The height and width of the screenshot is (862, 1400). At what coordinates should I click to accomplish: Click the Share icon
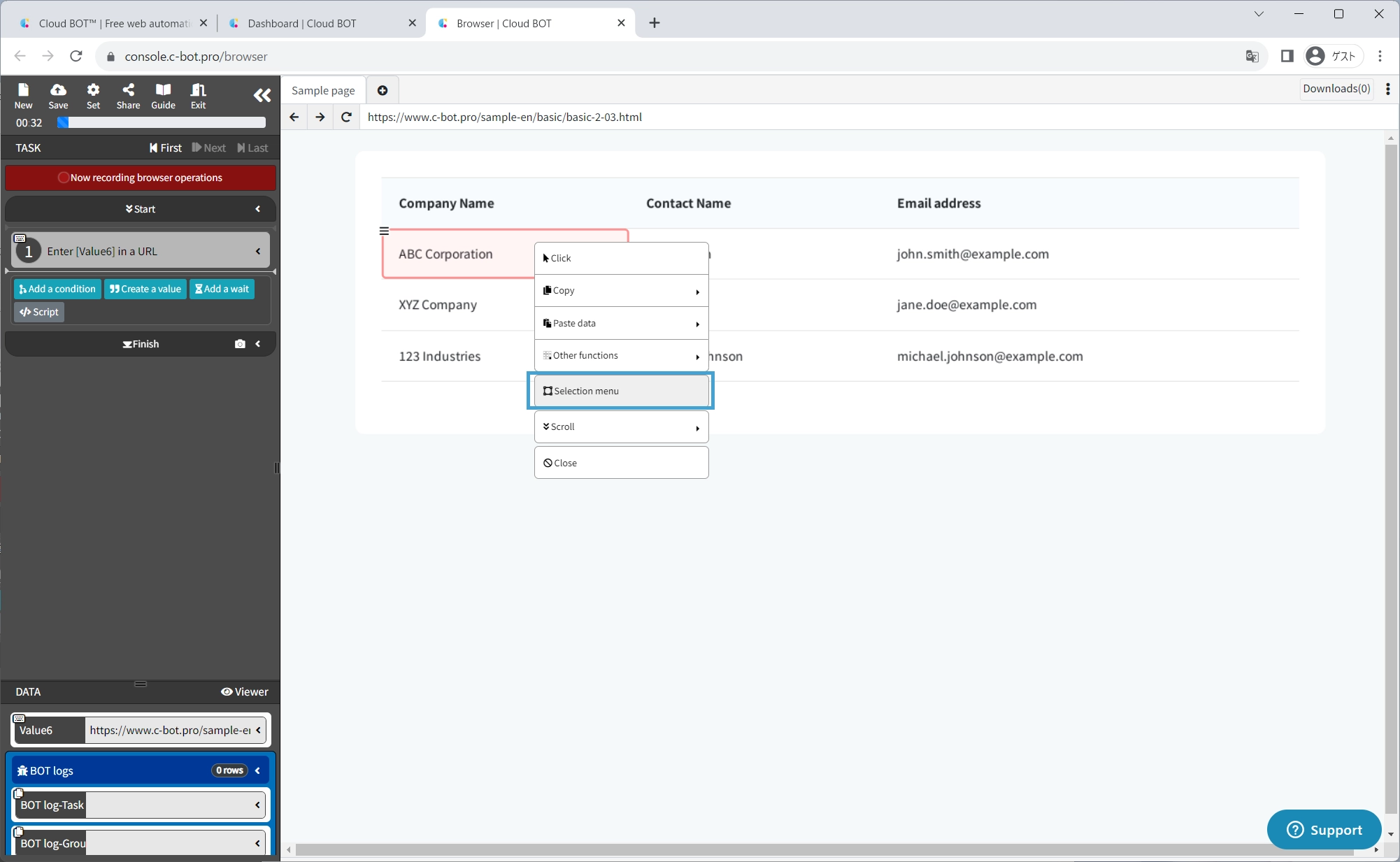128,96
